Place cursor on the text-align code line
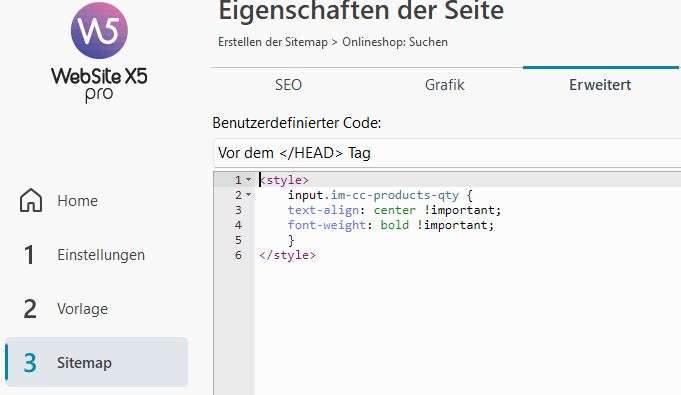 [394, 210]
